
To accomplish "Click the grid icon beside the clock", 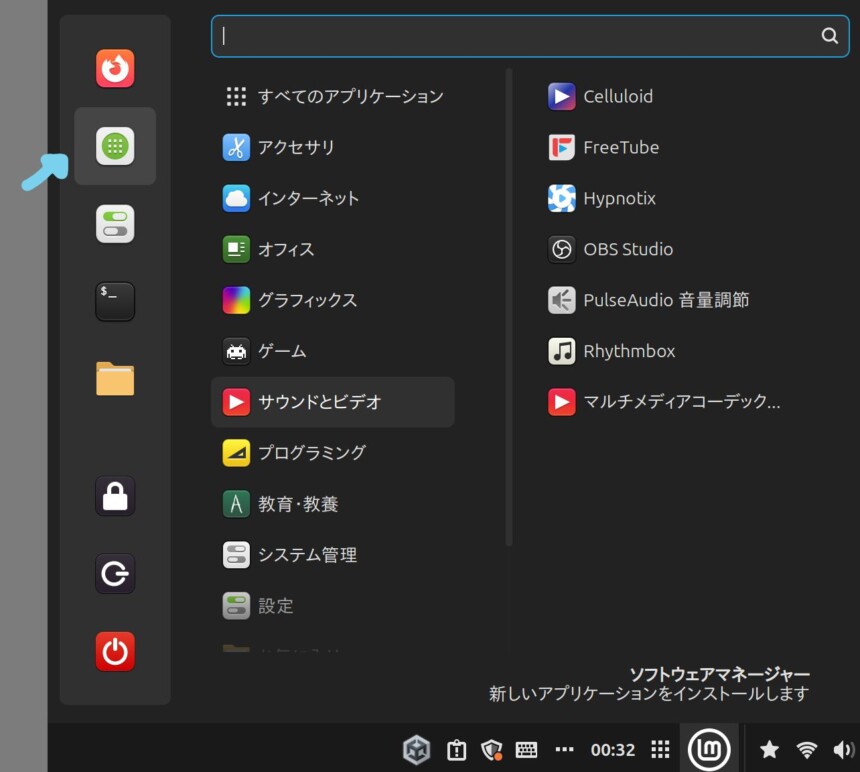I will point(660,750).
